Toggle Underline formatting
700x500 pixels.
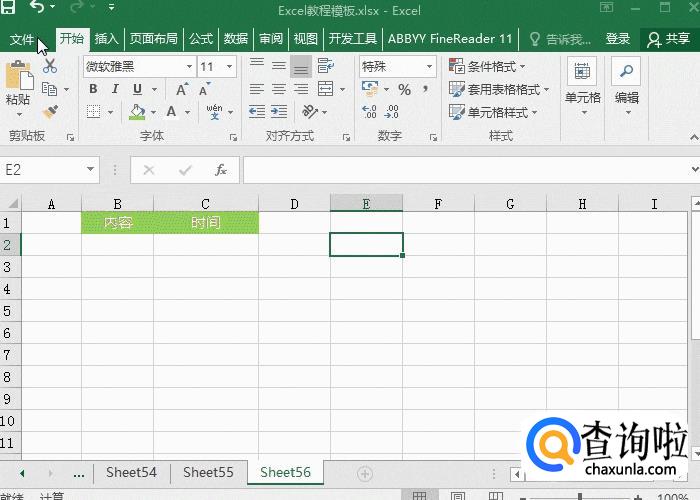click(138, 89)
